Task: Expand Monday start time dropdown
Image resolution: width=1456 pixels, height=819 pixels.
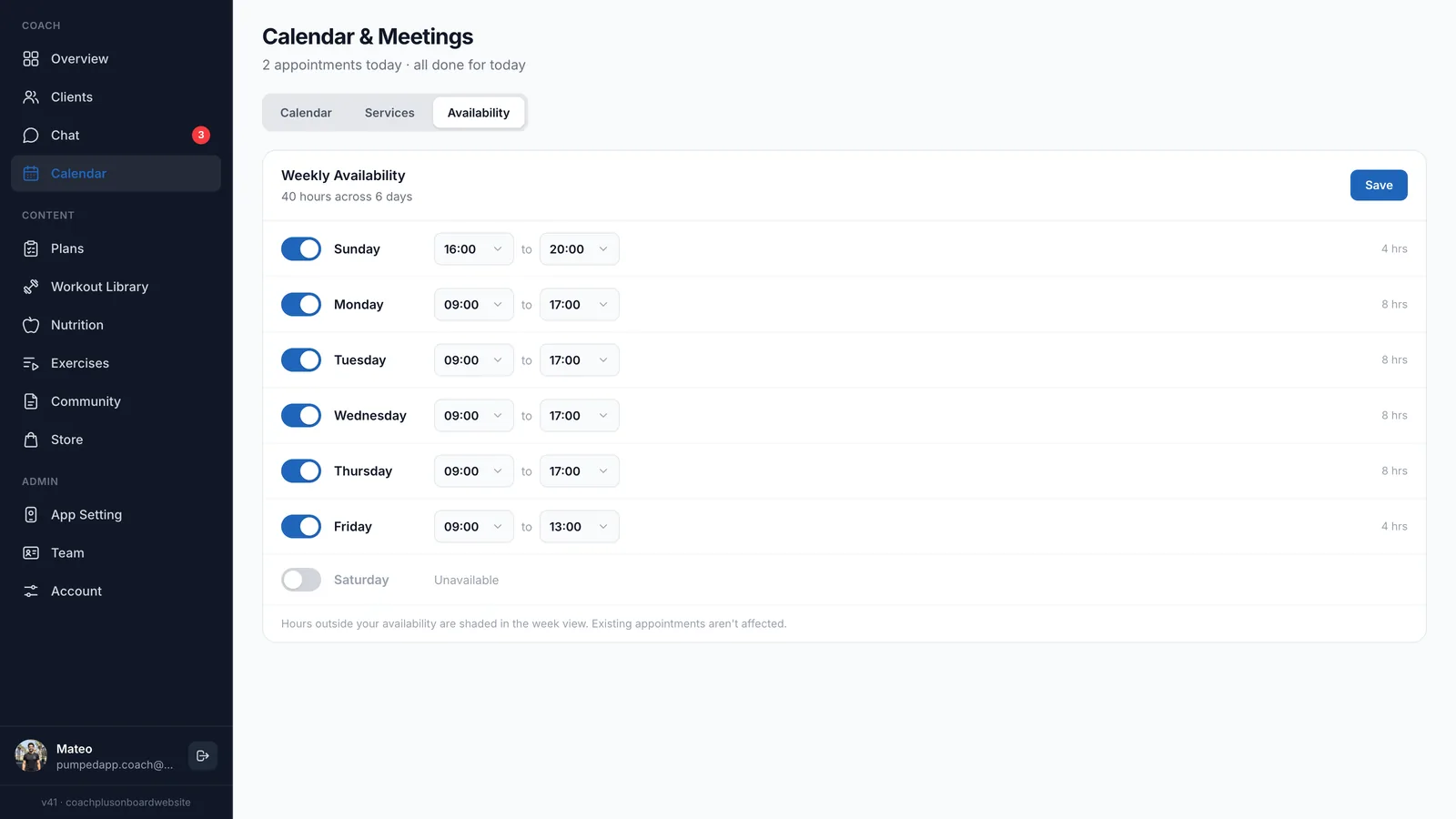Action: click(x=474, y=305)
